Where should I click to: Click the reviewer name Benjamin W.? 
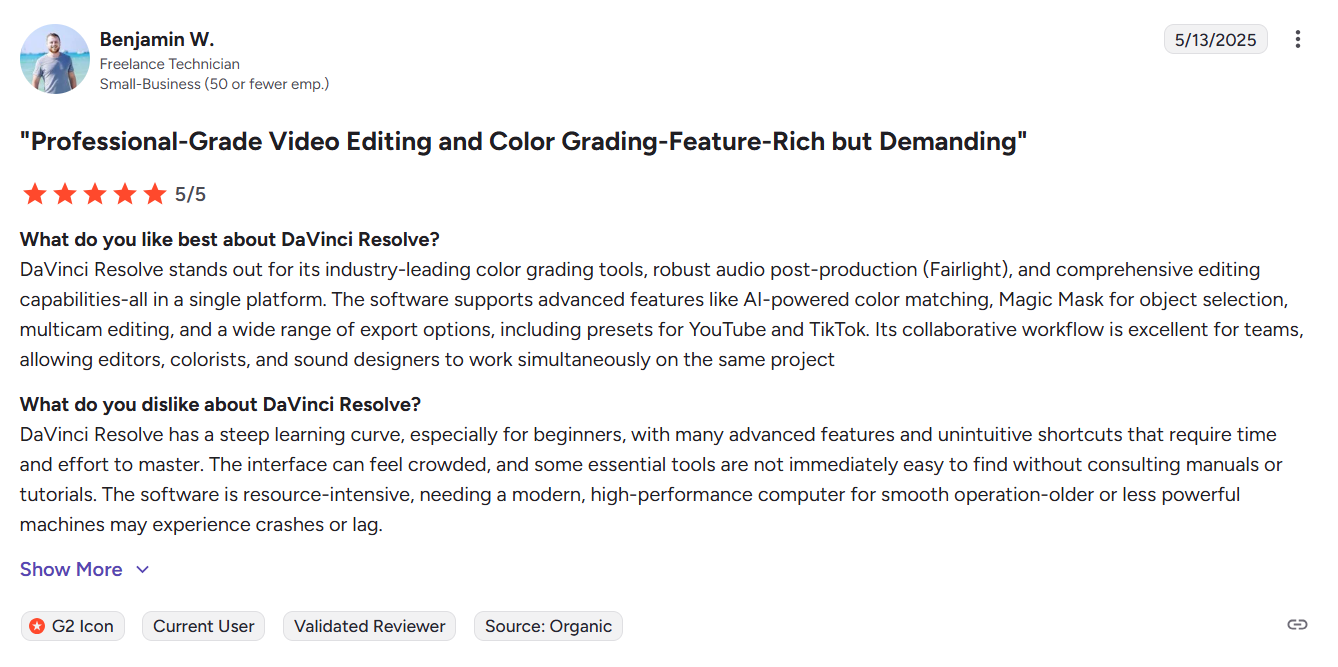coord(157,40)
